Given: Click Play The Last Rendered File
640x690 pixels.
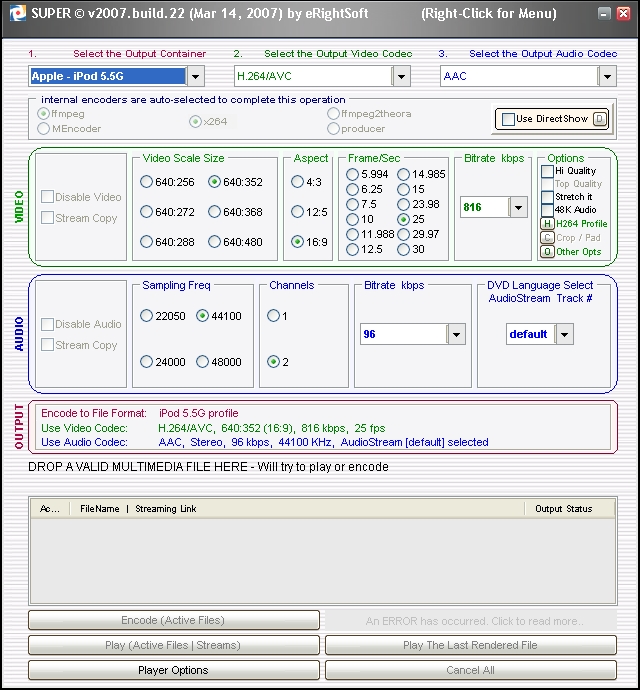Looking at the screenshot, I should [x=471, y=646].
